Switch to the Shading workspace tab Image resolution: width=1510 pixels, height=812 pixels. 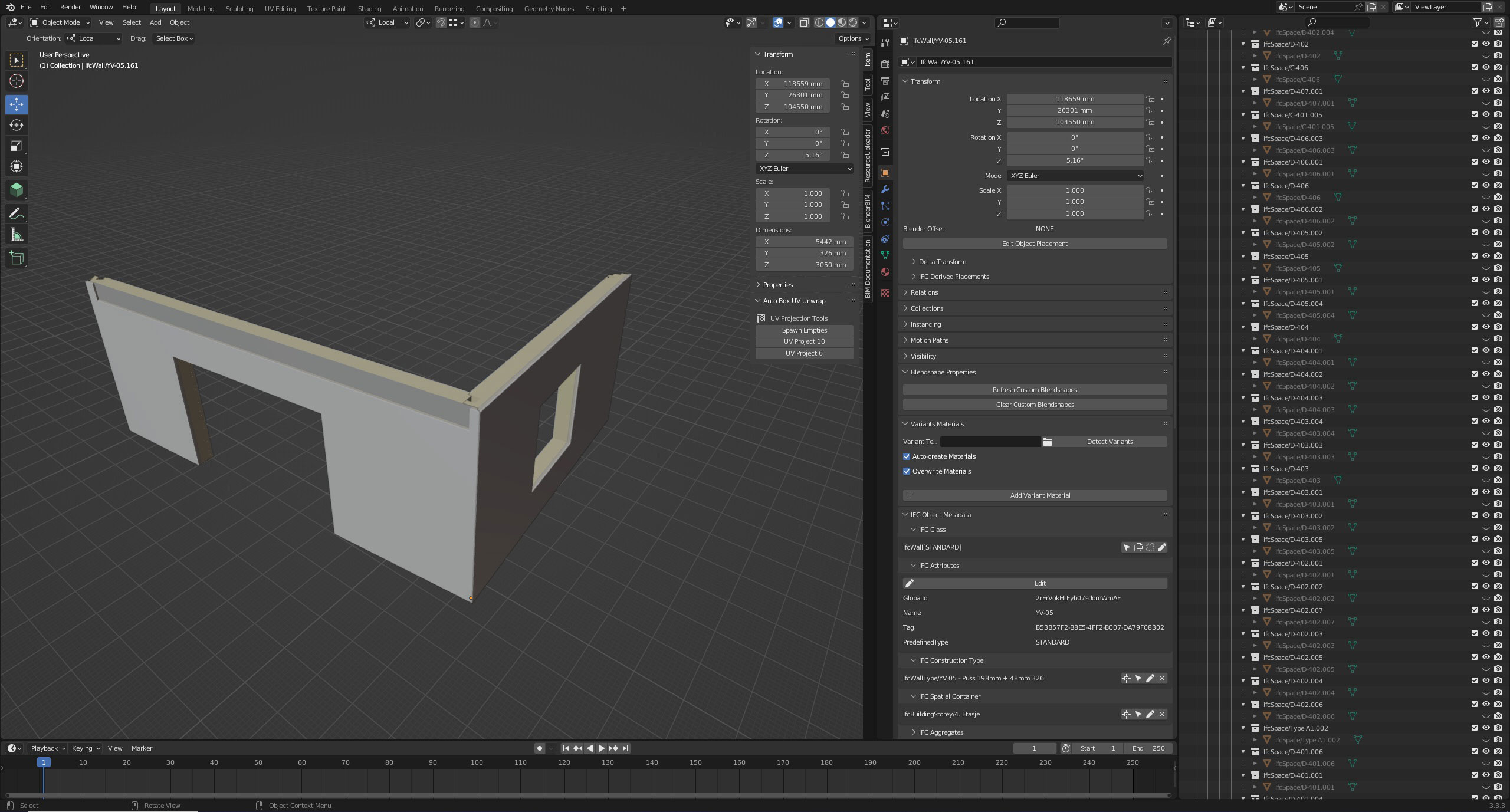pyautogui.click(x=369, y=9)
